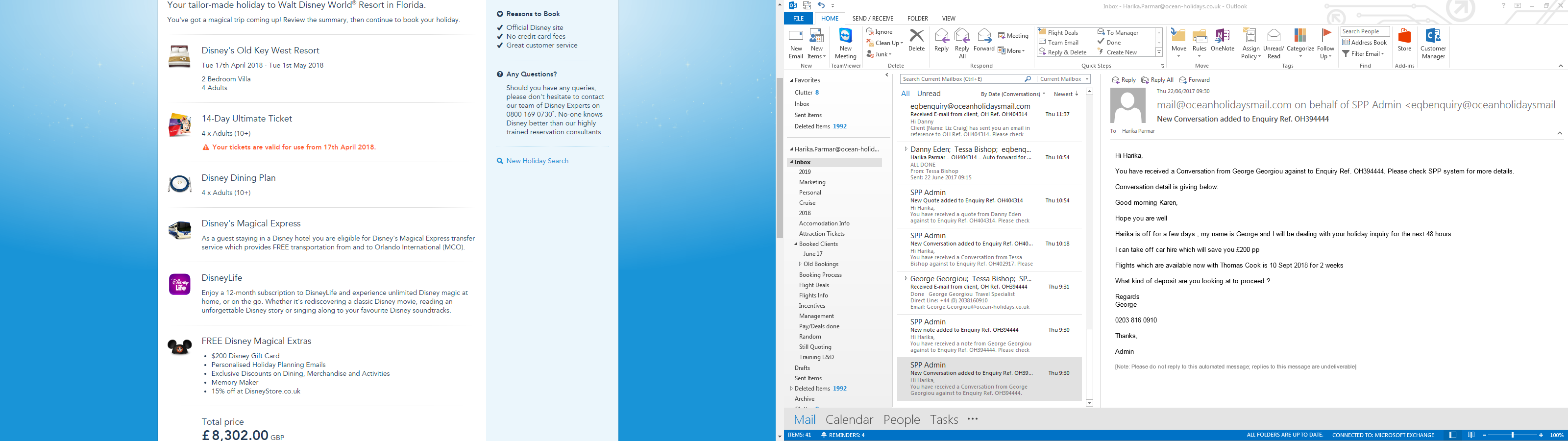Open the Store add-in
This screenshot has height=441, width=1568.
click(x=1404, y=40)
